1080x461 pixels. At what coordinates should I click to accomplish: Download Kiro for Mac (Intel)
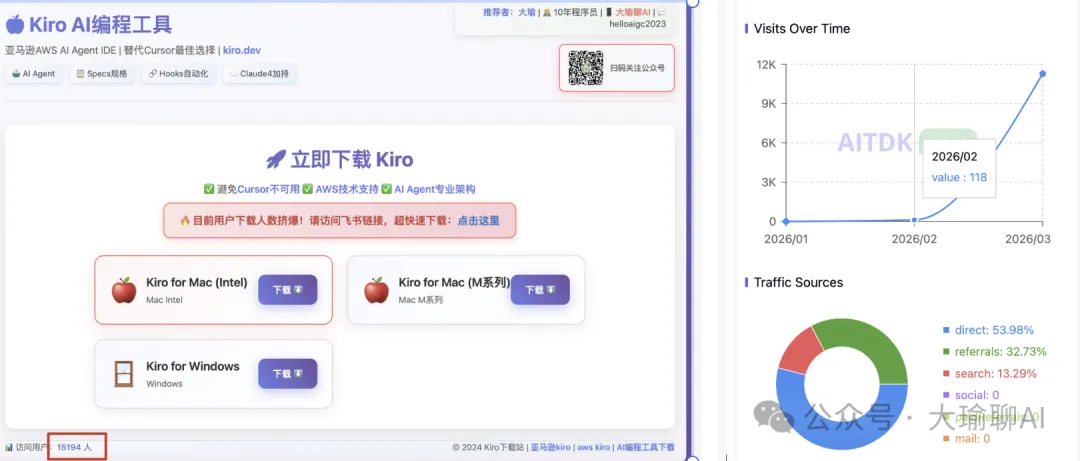pos(288,290)
